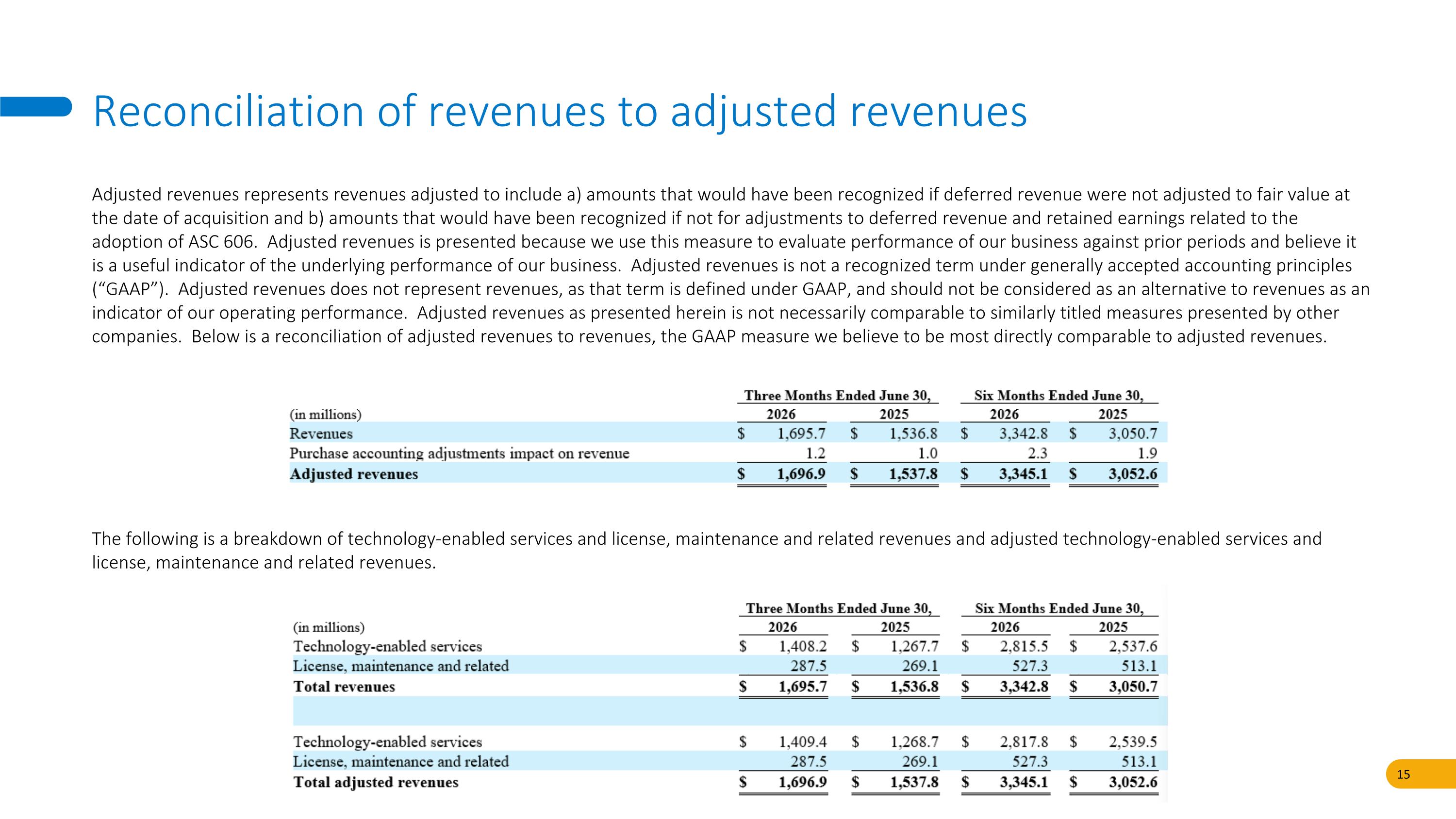Image resolution: width=1456 pixels, height=819 pixels.
Task: Click the 'Total revenues' row label
Action: click(344, 687)
